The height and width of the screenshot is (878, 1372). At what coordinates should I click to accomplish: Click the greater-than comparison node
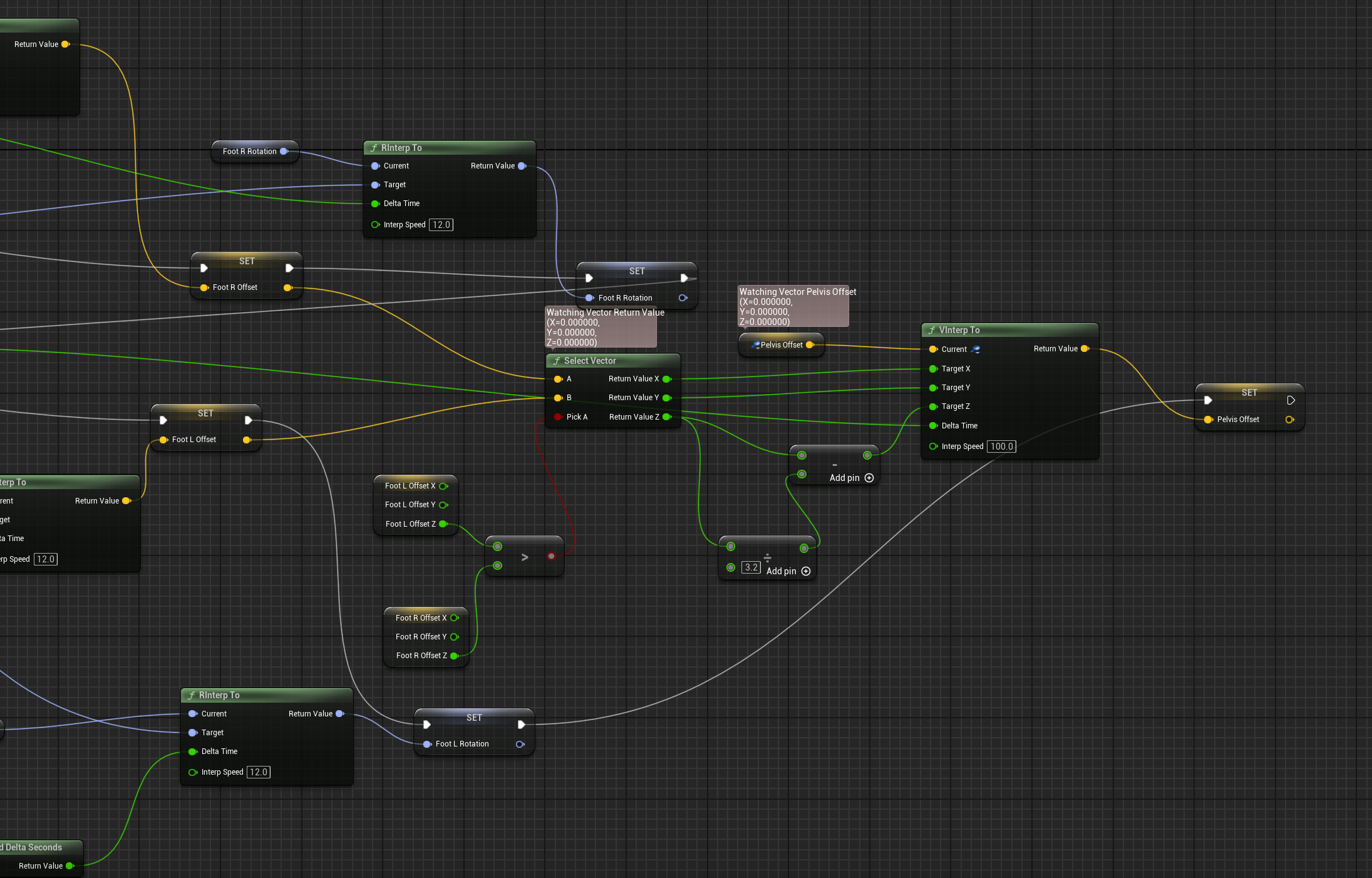(x=524, y=557)
